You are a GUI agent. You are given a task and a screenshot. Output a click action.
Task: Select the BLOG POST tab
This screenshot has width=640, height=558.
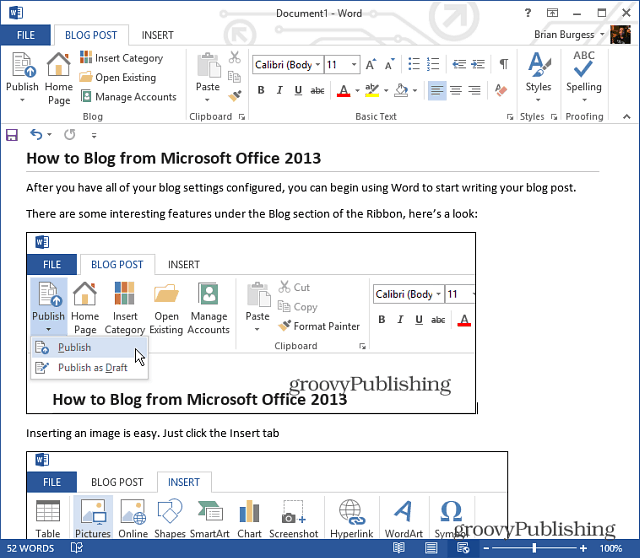(x=91, y=35)
